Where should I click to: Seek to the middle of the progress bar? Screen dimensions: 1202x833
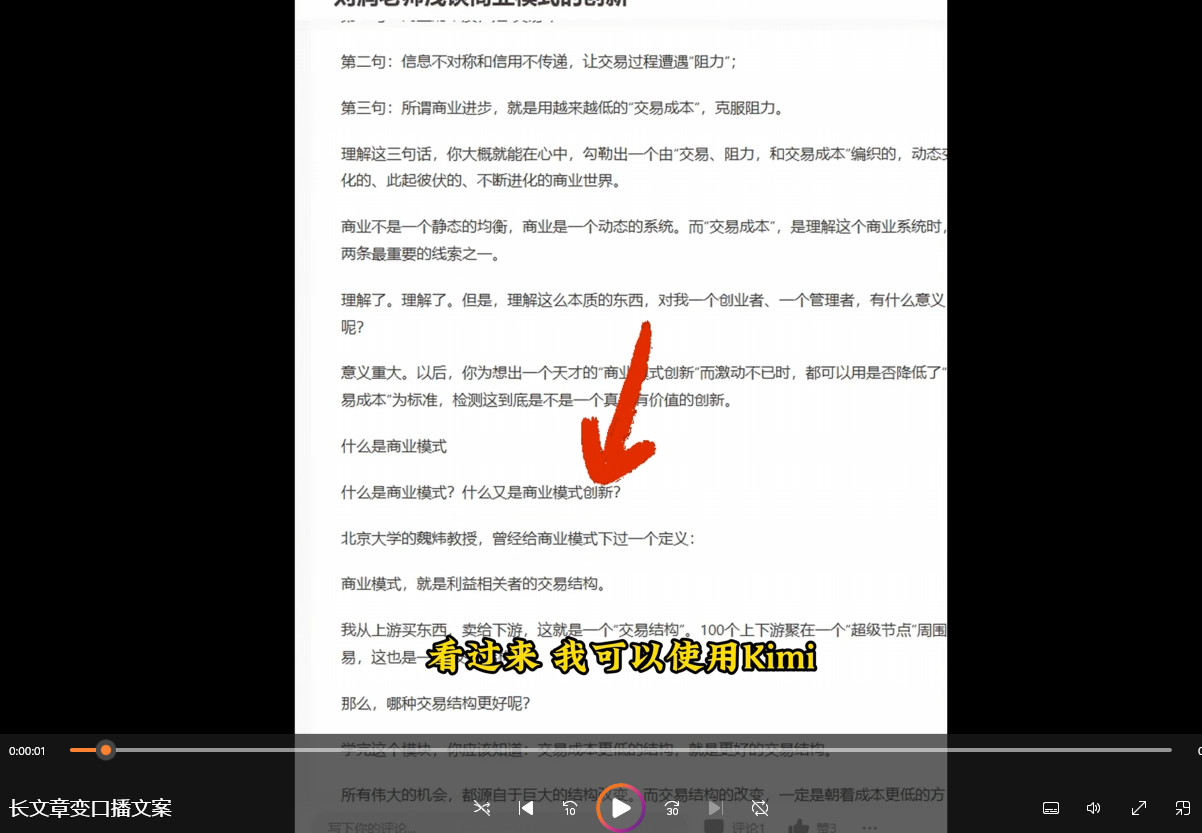point(620,750)
